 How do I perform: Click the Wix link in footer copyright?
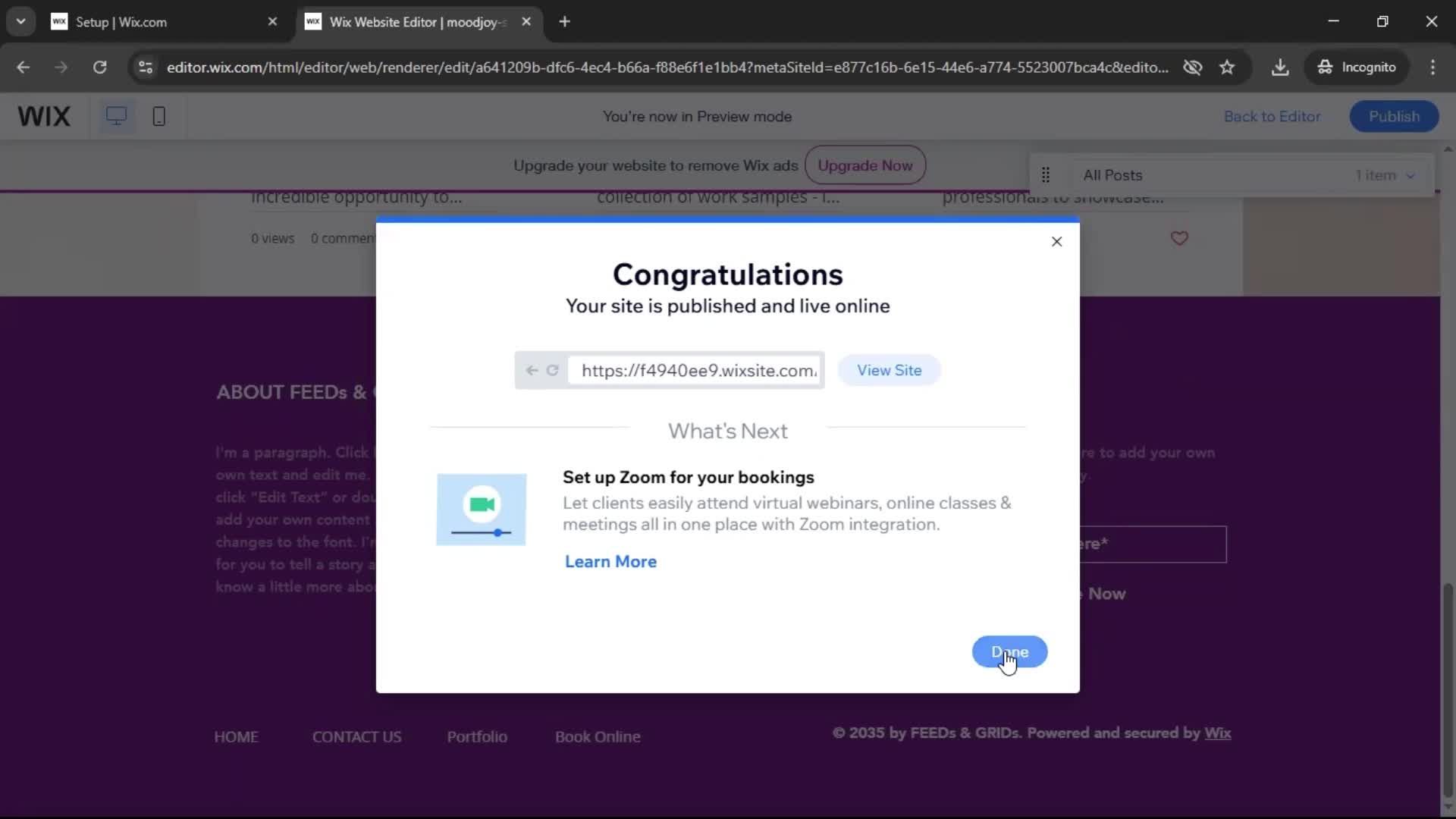[x=1217, y=733]
